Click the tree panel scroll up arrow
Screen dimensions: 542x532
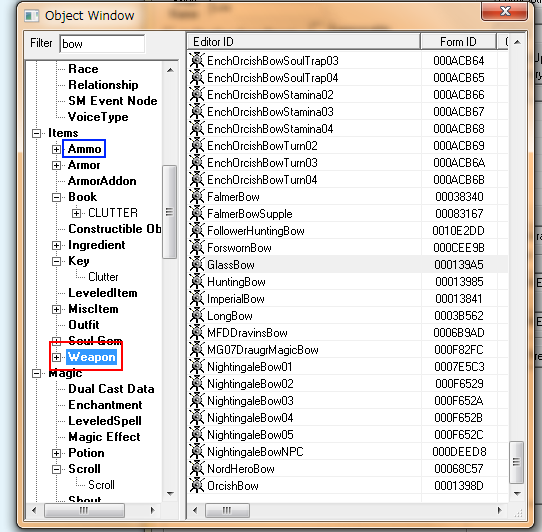click(170, 70)
